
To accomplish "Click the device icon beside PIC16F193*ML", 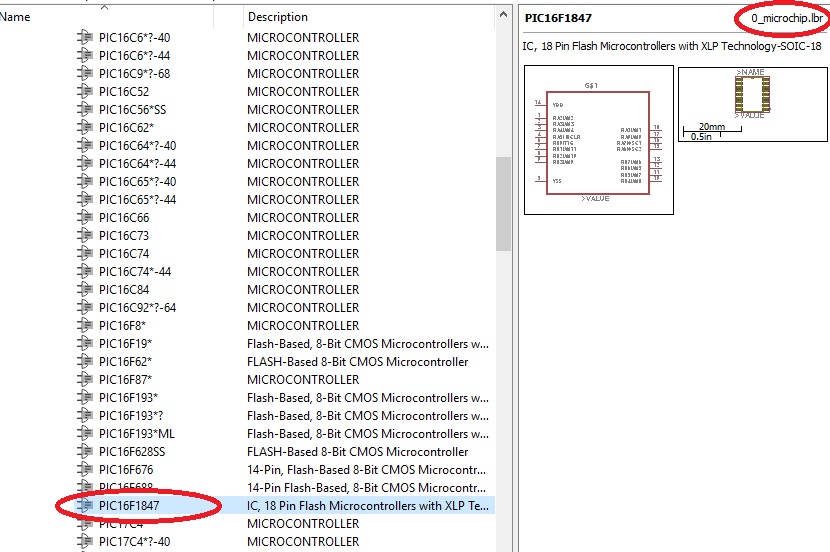I will click(x=85, y=433).
